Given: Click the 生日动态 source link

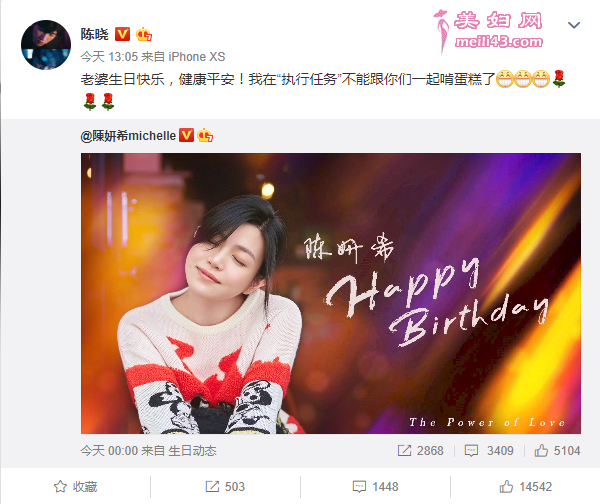Looking at the screenshot, I should tap(192, 450).
